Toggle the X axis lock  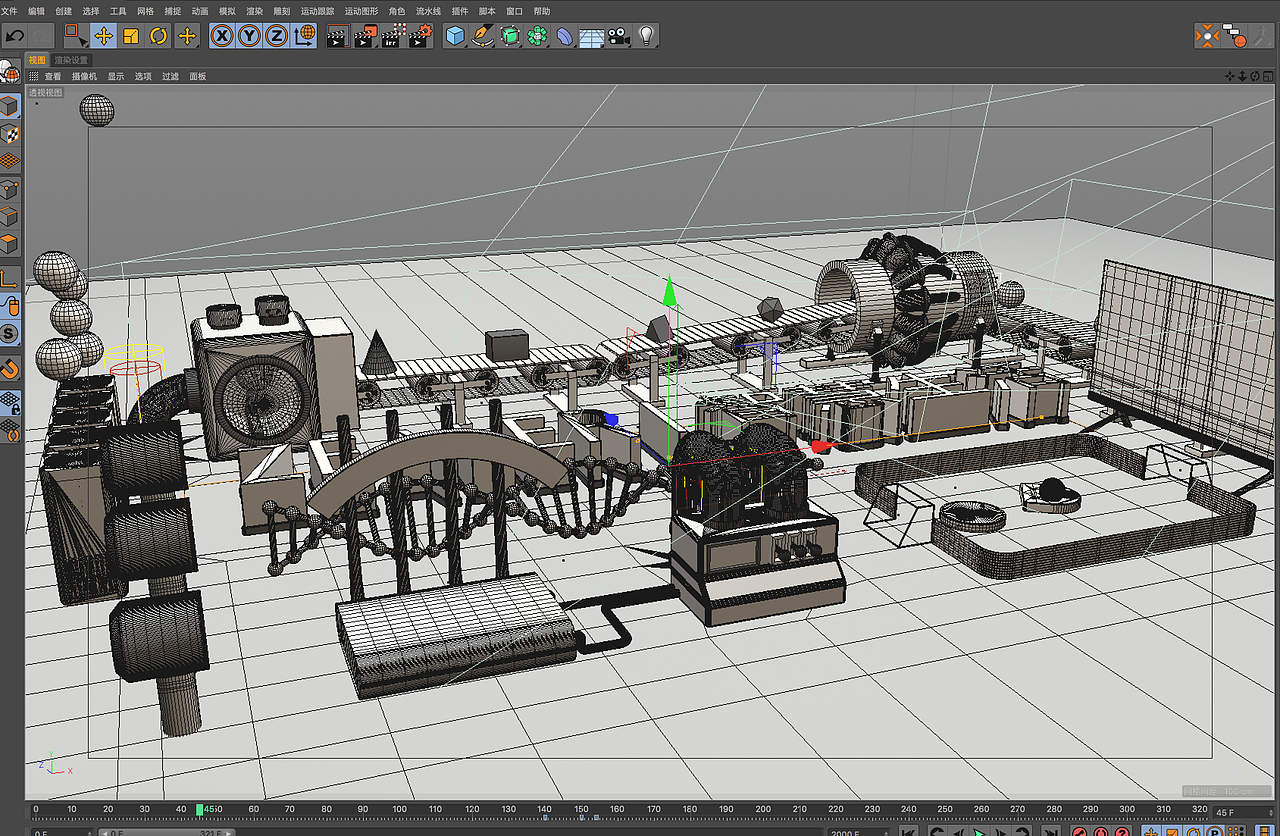pos(221,36)
